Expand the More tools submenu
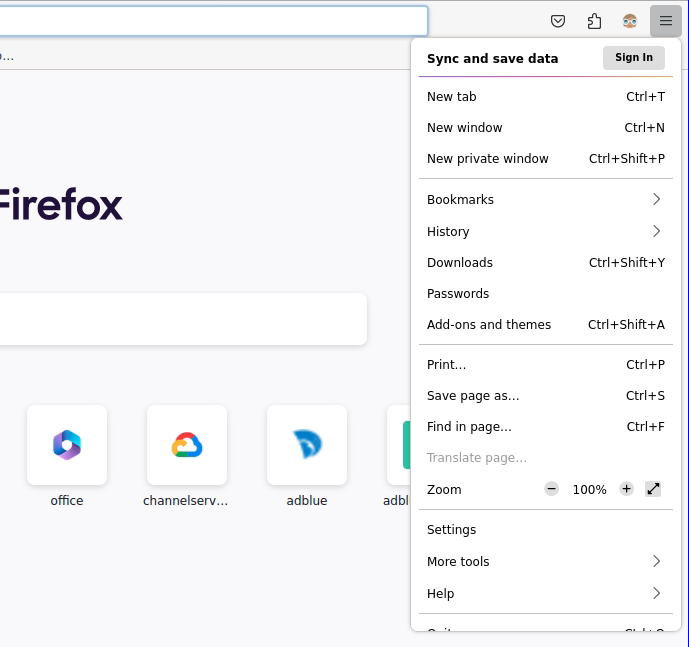Screen dimensions: 689x647 coord(545,561)
